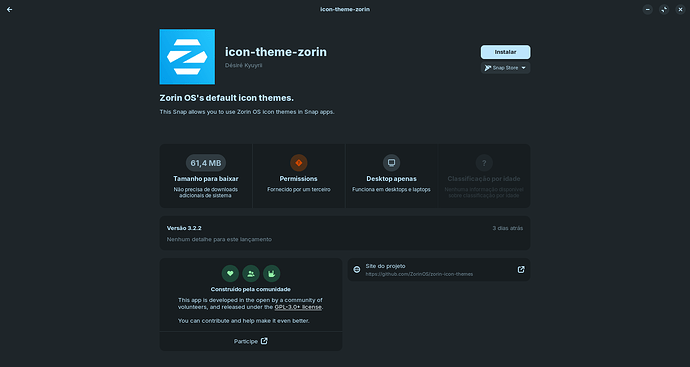The height and width of the screenshot is (367, 690).
Task: Click the green heart community icon
Action: point(230,274)
